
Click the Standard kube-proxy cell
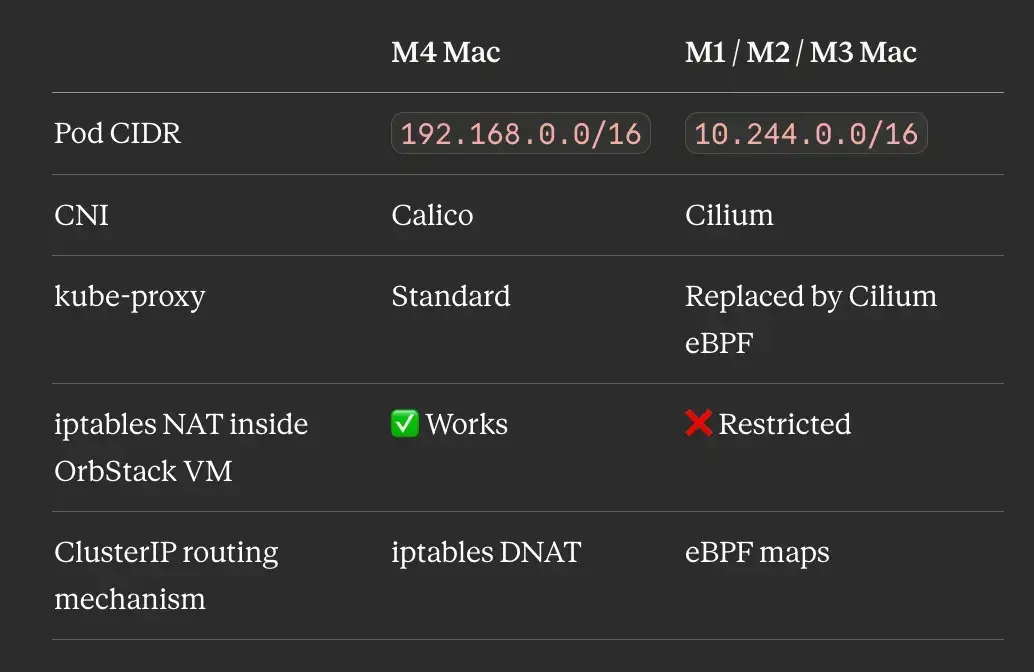click(x=450, y=296)
